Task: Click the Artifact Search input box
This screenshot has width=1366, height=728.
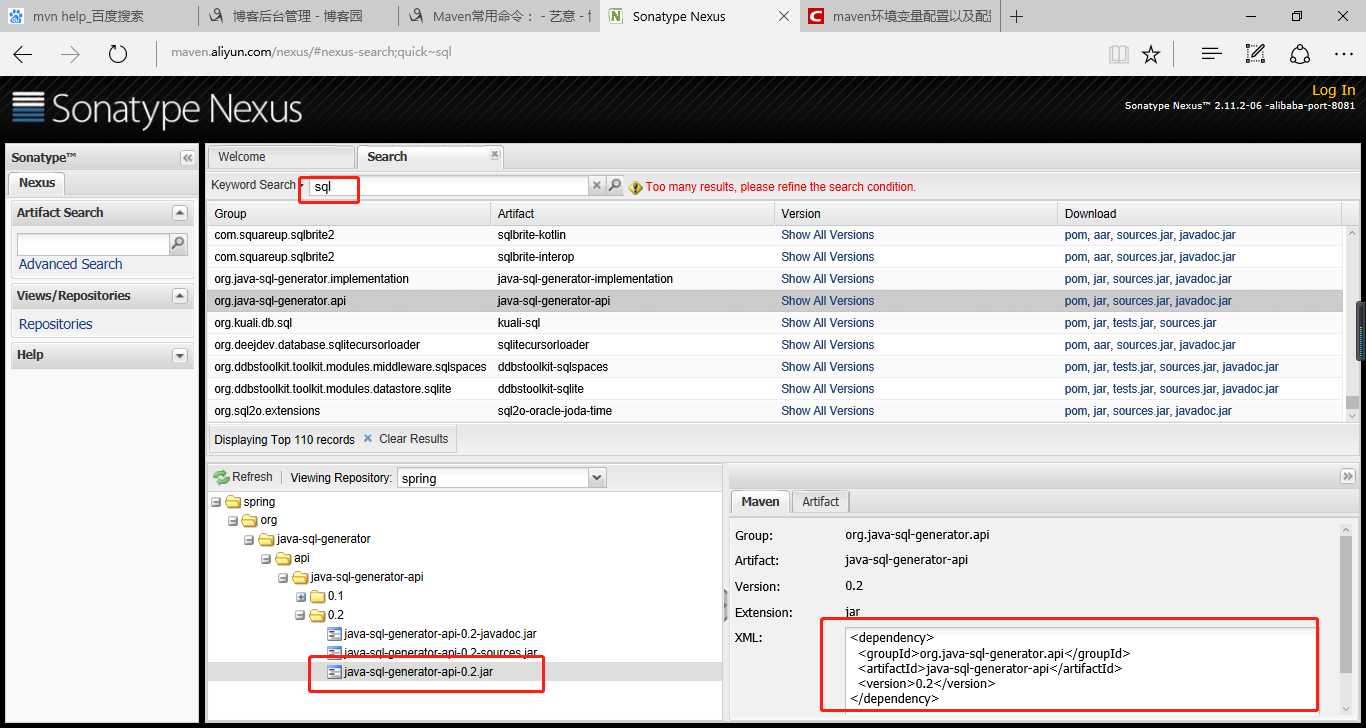Action: point(94,243)
